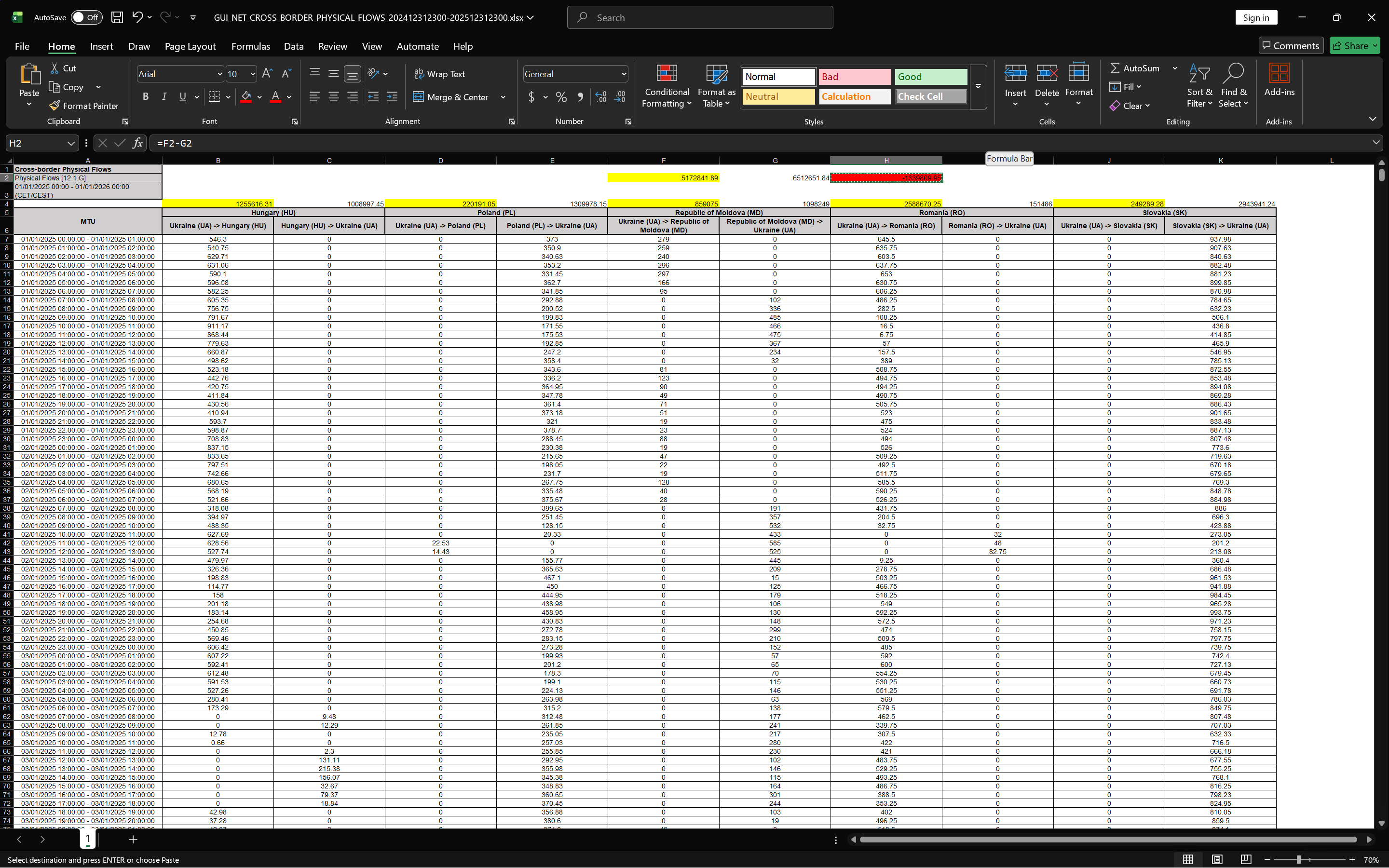The width and height of the screenshot is (1389, 868).
Task: Toggle Bold formatting
Action: (146, 96)
